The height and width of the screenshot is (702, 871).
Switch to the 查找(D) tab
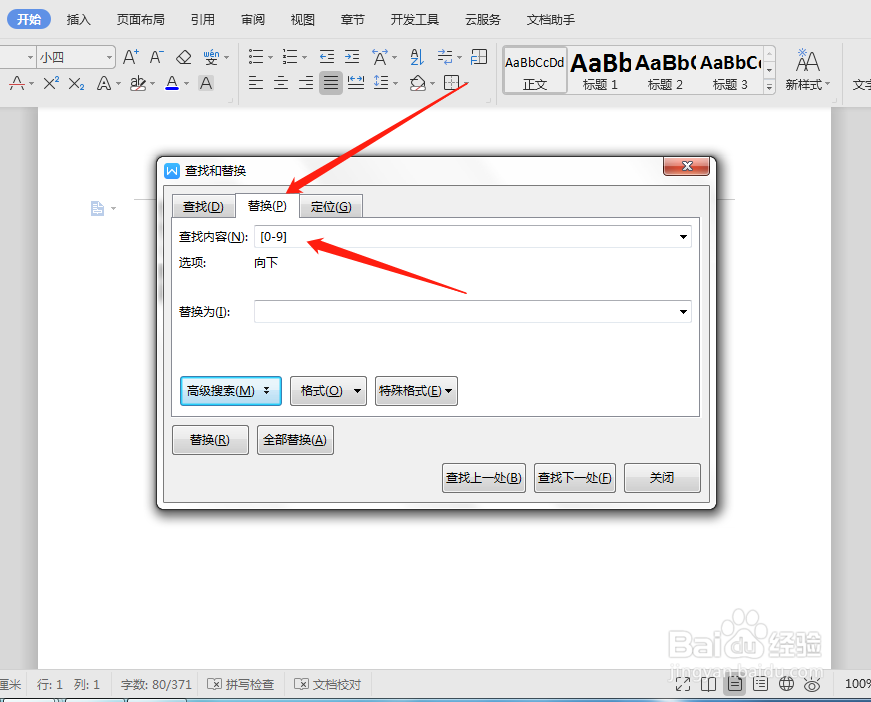click(x=203, y=207)
